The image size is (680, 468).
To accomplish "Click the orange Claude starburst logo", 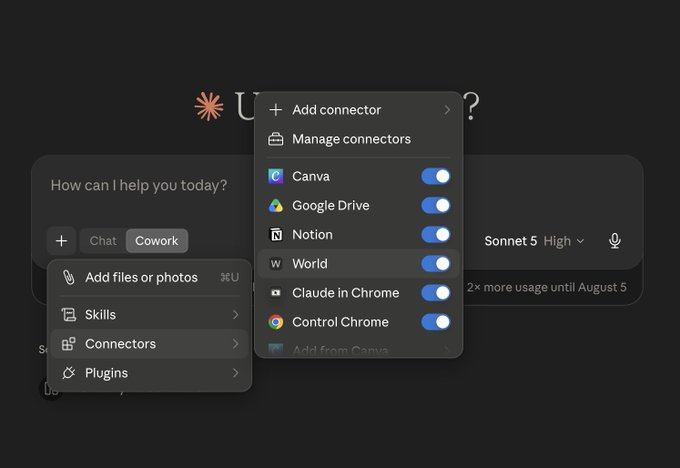I will (209, 106).
